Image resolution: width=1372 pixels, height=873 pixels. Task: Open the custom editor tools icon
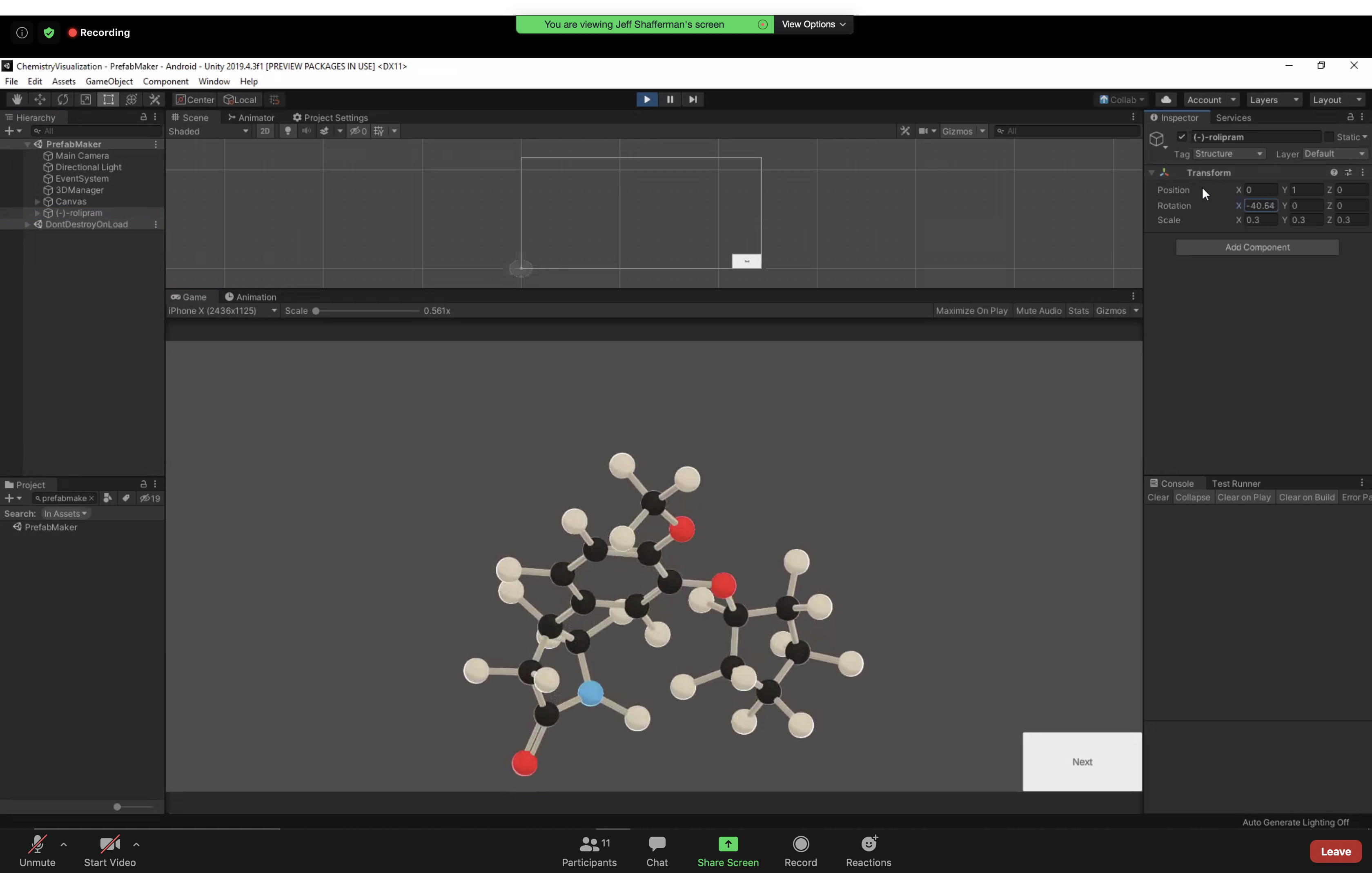[154, 99]
